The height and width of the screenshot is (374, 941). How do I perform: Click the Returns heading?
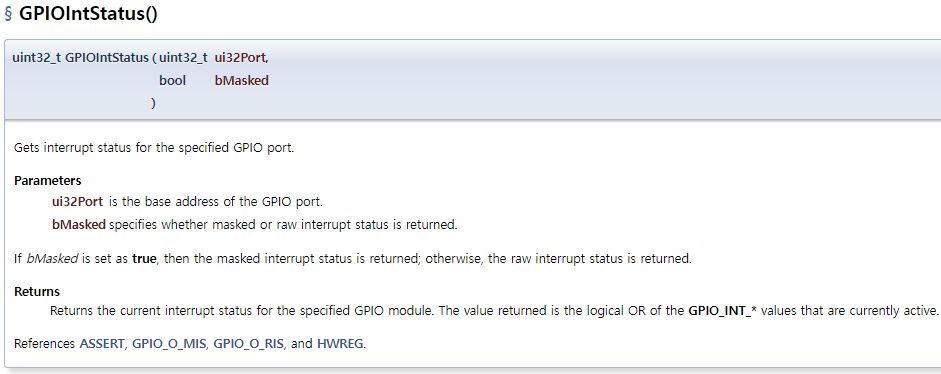point(37,292)
